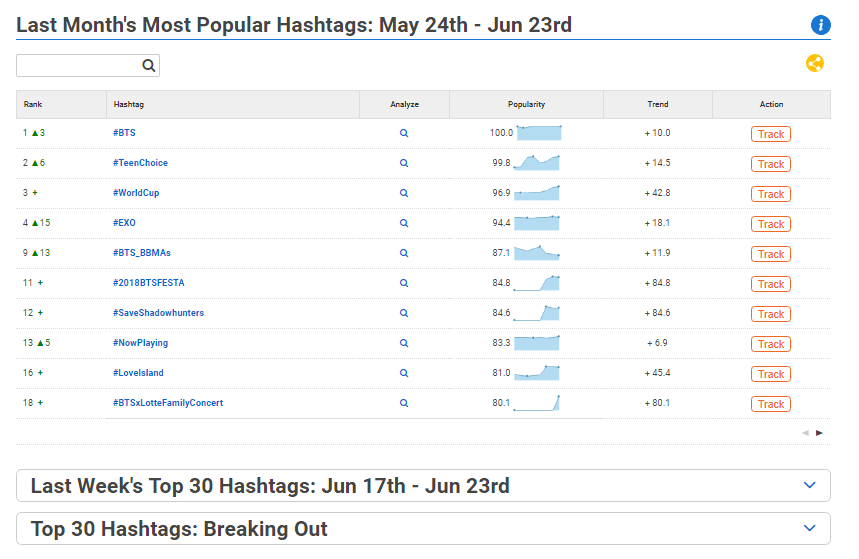Click analyze magnifier for #BTSxLotteFamilyConcert
Screen dimensions: 859x559
pyautogui.click(x=404, y=403)
